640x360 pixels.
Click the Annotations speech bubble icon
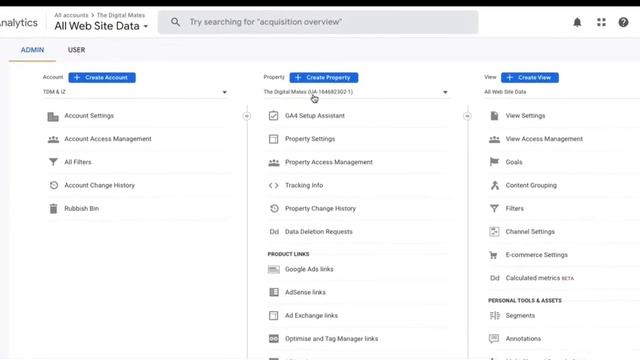click(x=494, y=339)
